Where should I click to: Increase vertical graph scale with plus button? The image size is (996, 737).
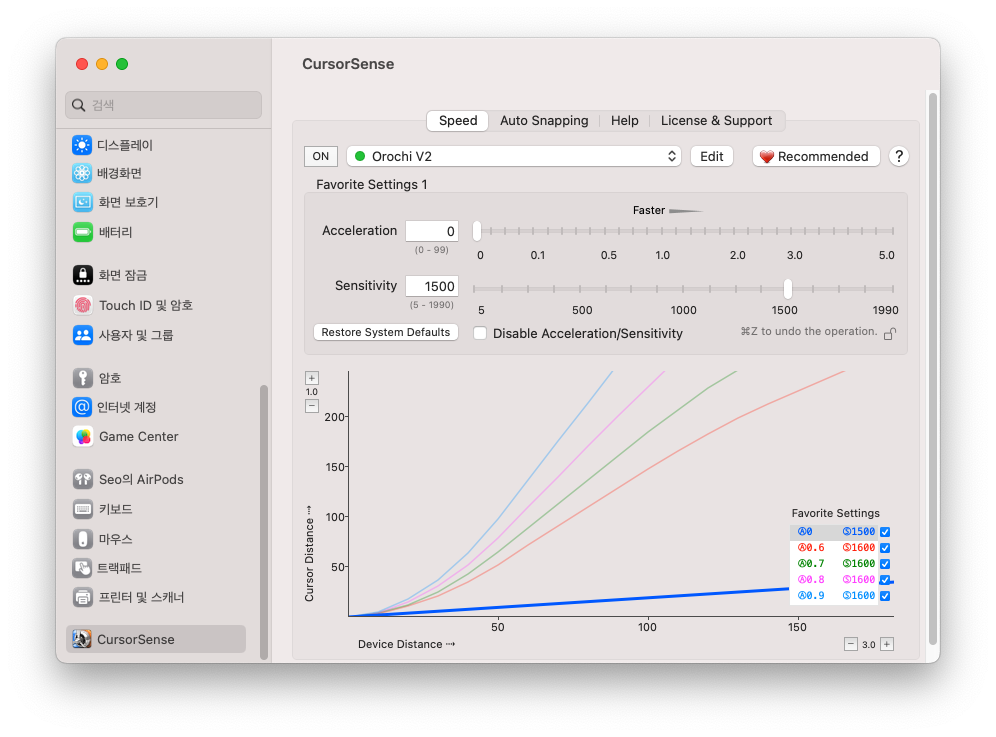click(x=312, y=378)
